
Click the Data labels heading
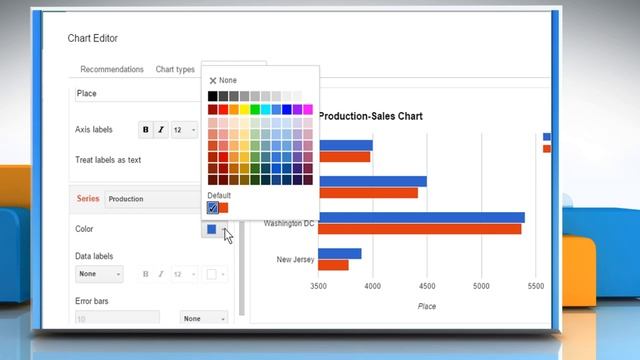[x=94, y=256]
